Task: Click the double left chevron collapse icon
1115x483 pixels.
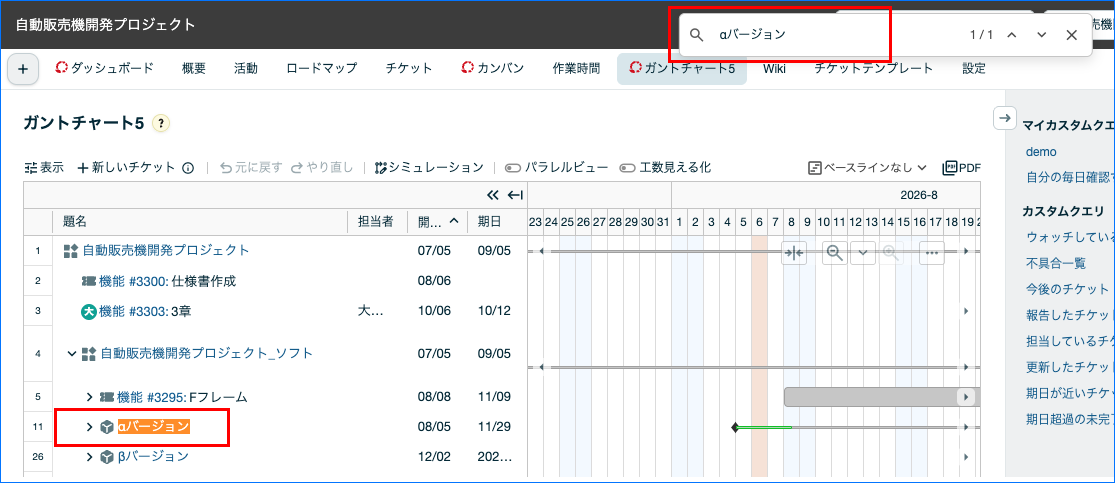Action: tap(493, 195)
